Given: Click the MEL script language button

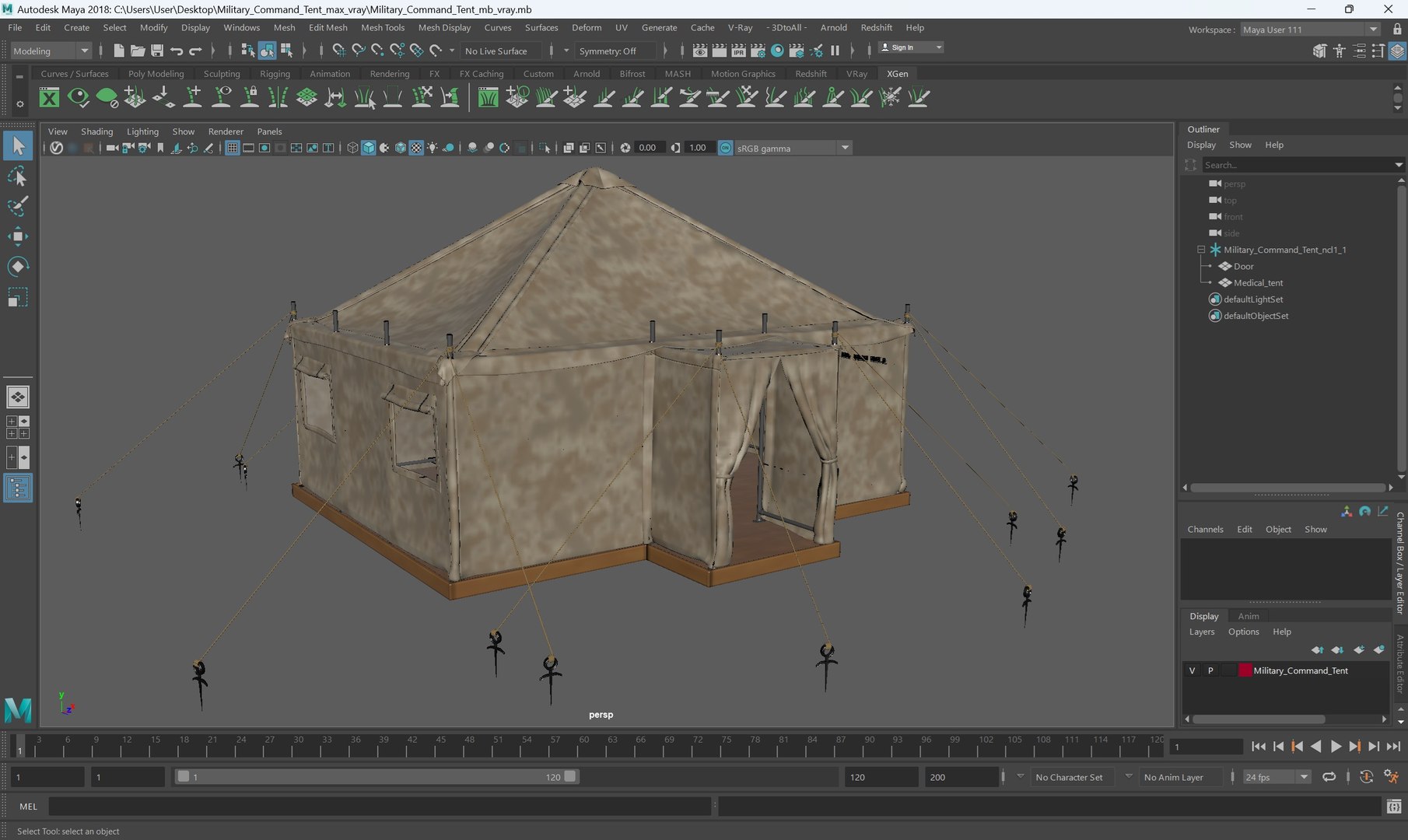Looking at the screenshot, I should point(28,807).
